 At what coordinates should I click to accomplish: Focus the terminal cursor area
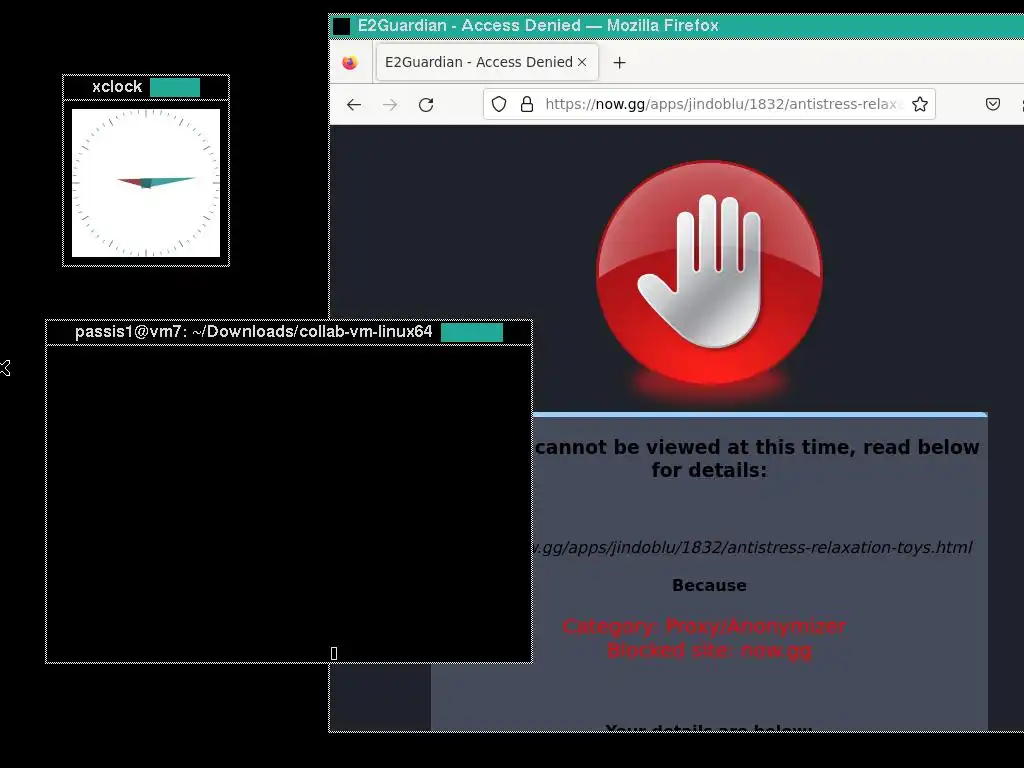pyautogui.click(x=334, y=653)
